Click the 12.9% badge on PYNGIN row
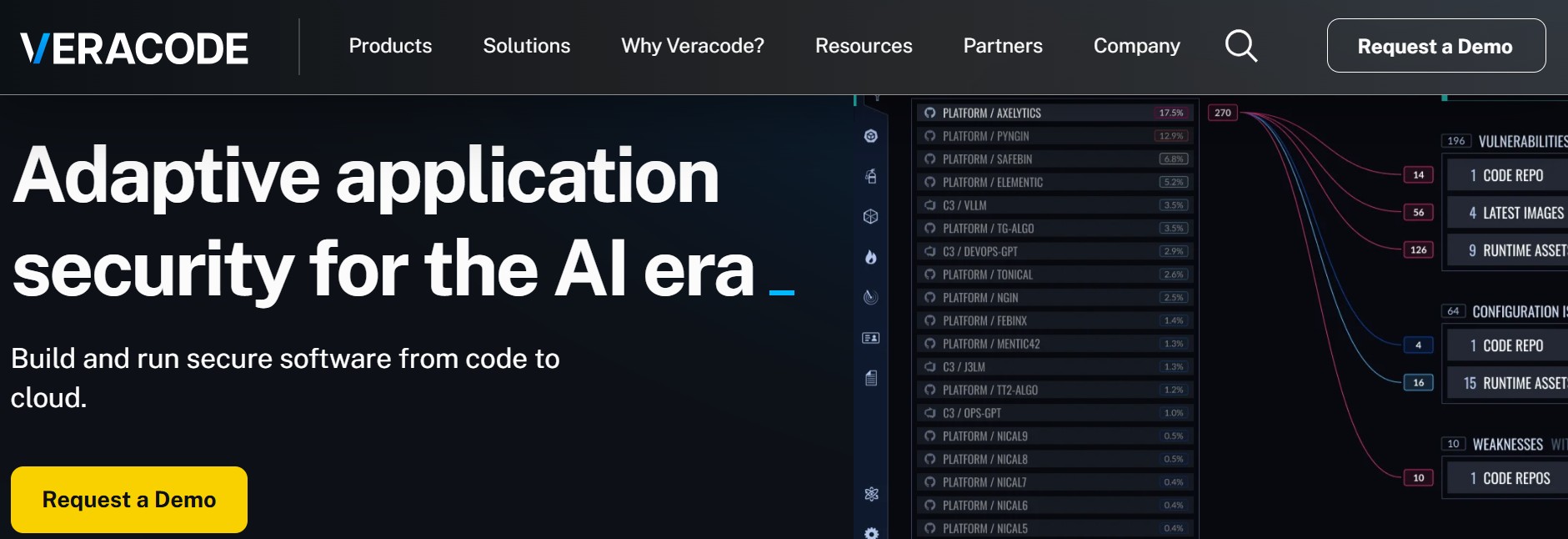The width and height of the screenshot is (1568, 539). pos(1171,136)
